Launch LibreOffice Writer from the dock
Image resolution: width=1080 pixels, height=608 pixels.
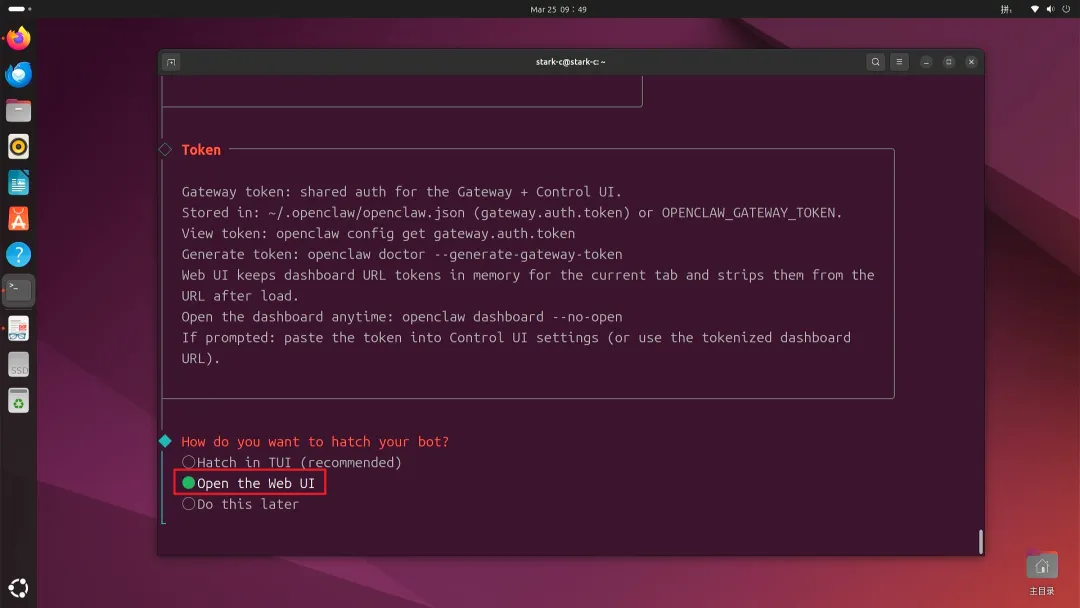click(x=19, y=182)
